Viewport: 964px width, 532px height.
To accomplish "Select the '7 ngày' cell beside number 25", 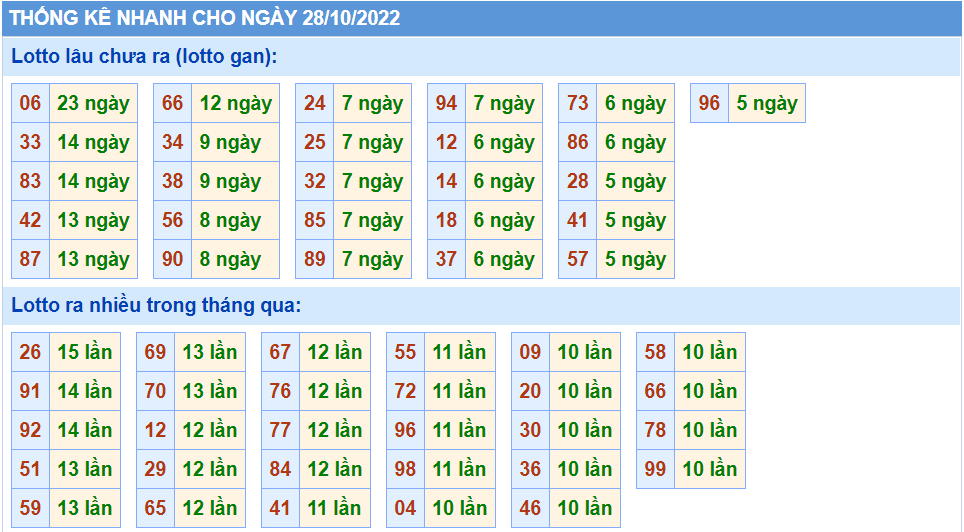I will coord(373,142).
